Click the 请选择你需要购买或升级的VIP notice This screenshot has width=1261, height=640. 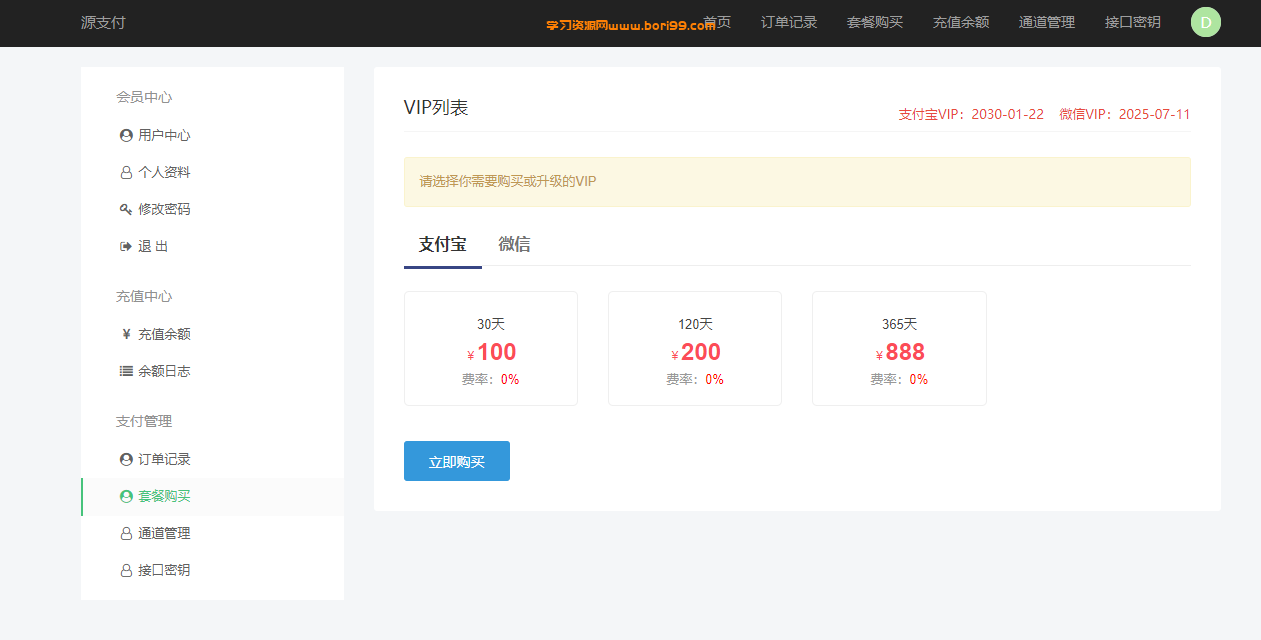(x=797, y=182)
